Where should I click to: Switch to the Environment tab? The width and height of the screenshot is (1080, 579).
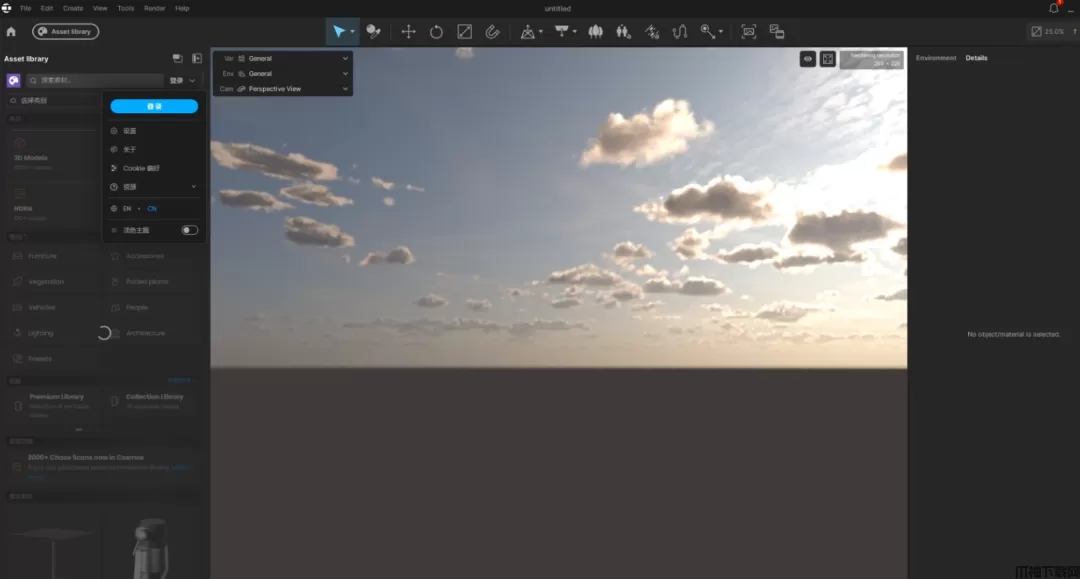click(936, 58)
